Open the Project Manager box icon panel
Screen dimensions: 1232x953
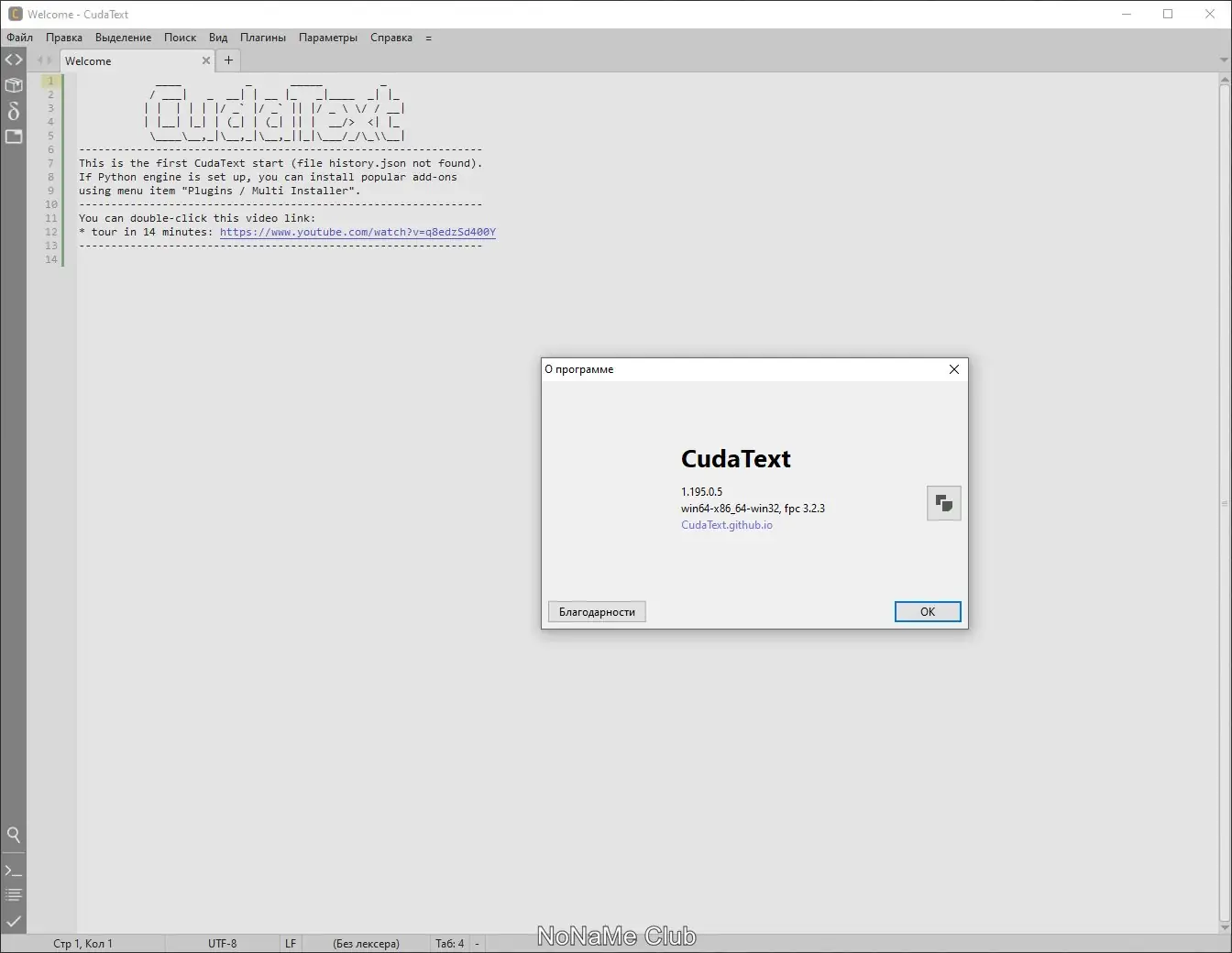pos(14,85)
